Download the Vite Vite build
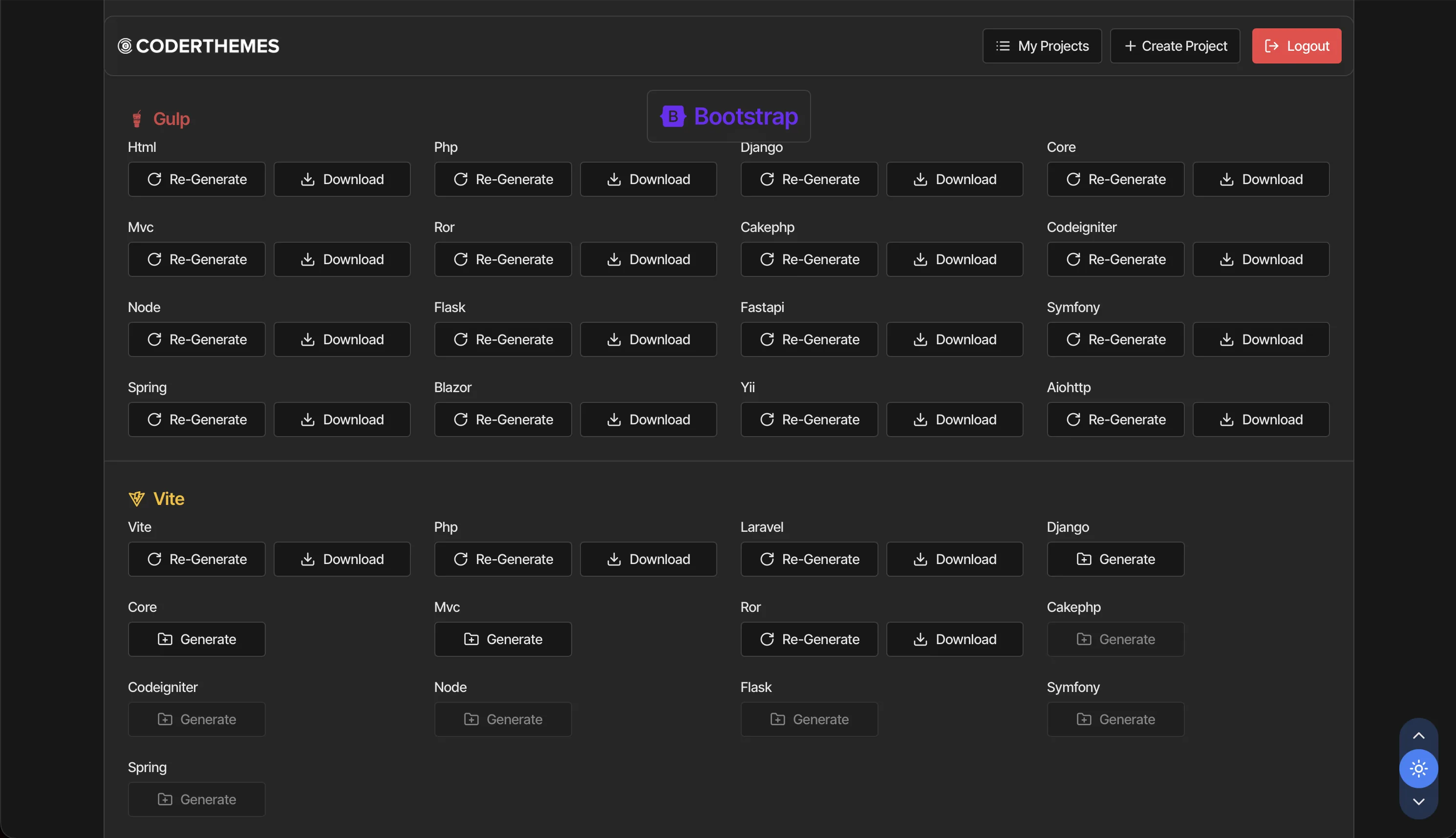The height and width of the screenshot is (838, 1456). tap(342, 559)
